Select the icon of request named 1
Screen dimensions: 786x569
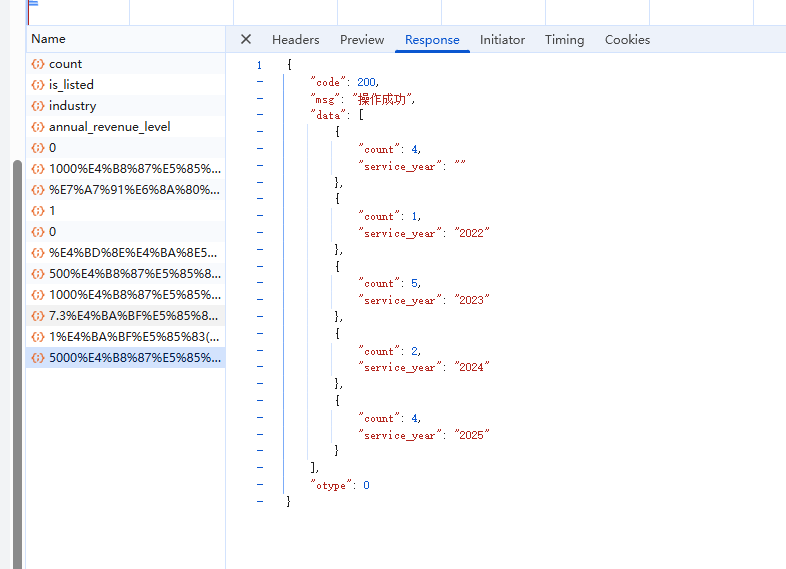pyautogui.click(x=38, y=211)
